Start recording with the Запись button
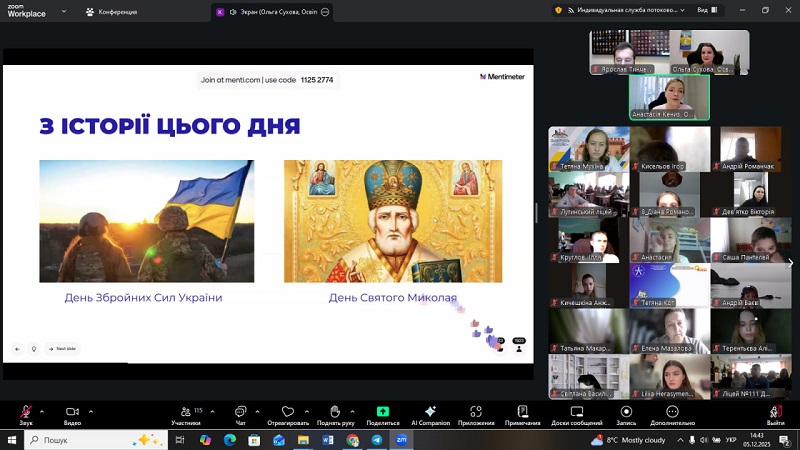This screenshot has width=800, height=450. click(626, 414)
